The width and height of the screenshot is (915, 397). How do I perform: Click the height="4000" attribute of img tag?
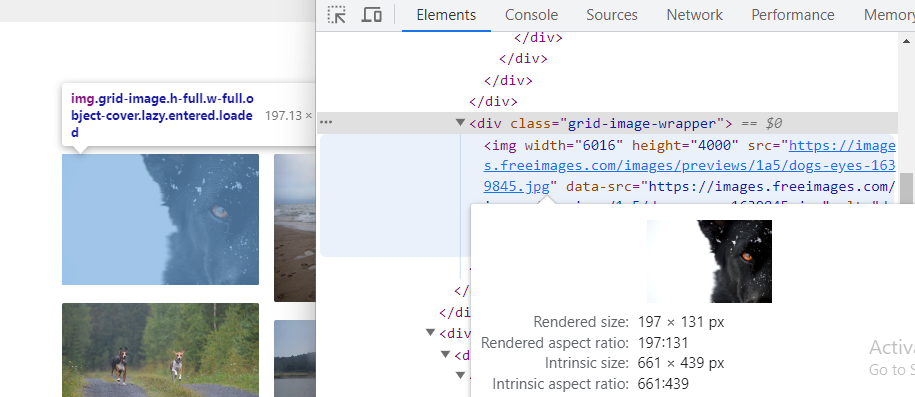(x=686, y=145)
